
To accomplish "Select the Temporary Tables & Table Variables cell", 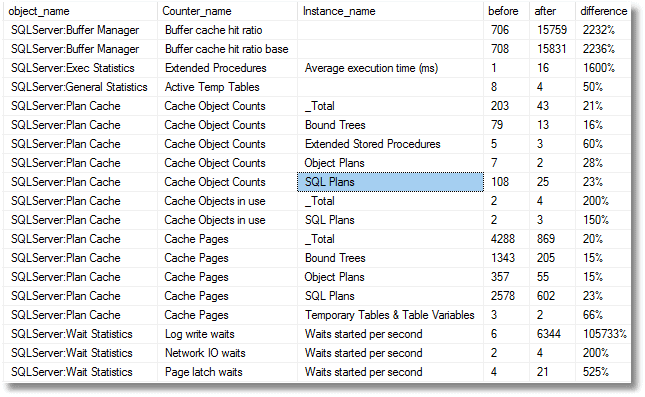I will coord(390,315).
